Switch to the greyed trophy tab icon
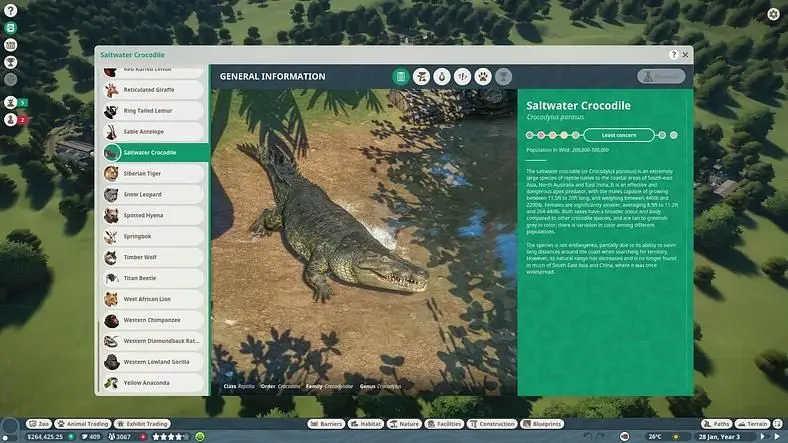 coord(504,76)
